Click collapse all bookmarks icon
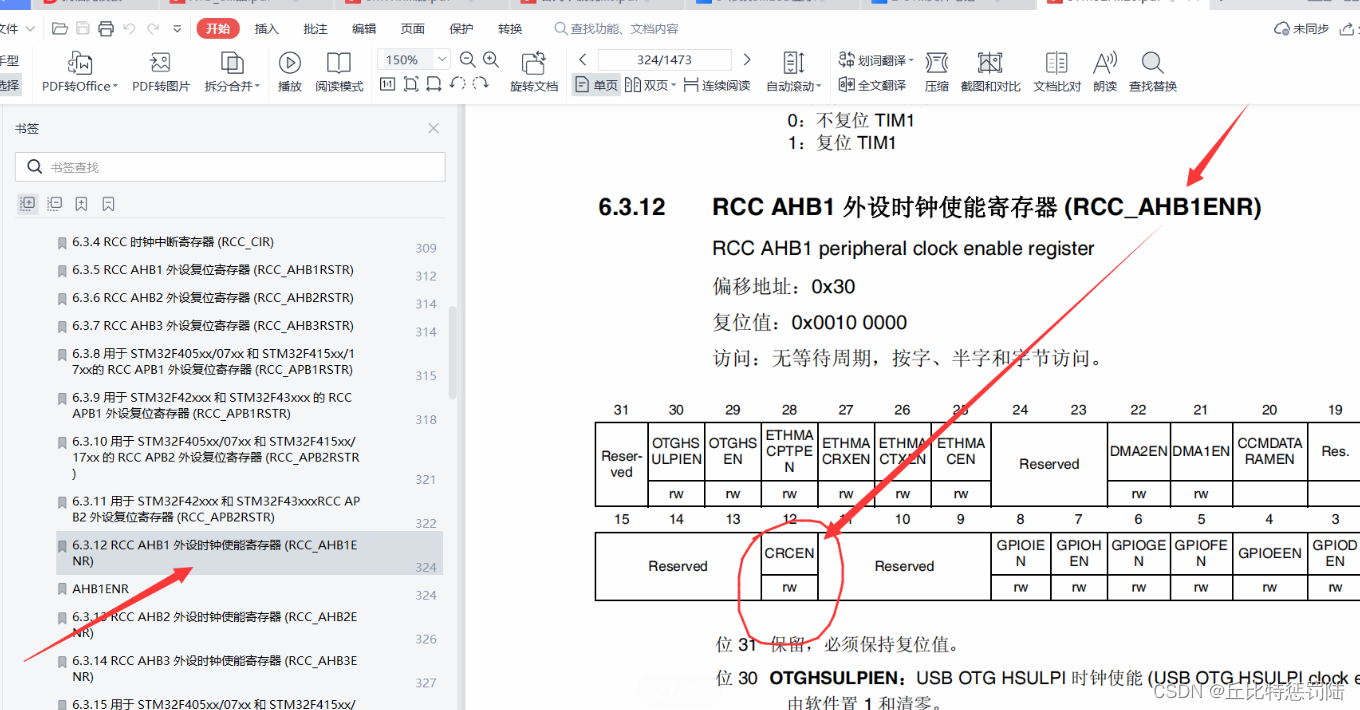This screenshot has width=1360, height=710. [x=55, y=203]
